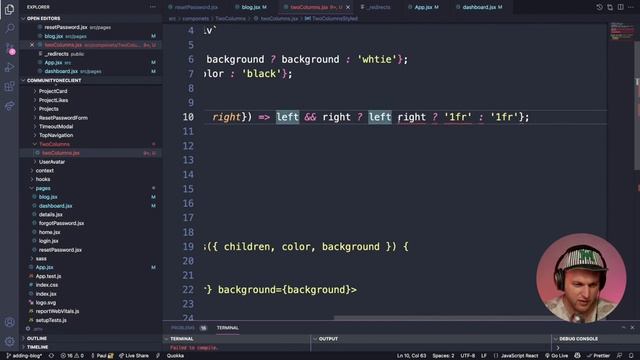The height and width of the screenshot is (360, 640).
Task: Open the Run and Debug view
Action: [9, 67]
